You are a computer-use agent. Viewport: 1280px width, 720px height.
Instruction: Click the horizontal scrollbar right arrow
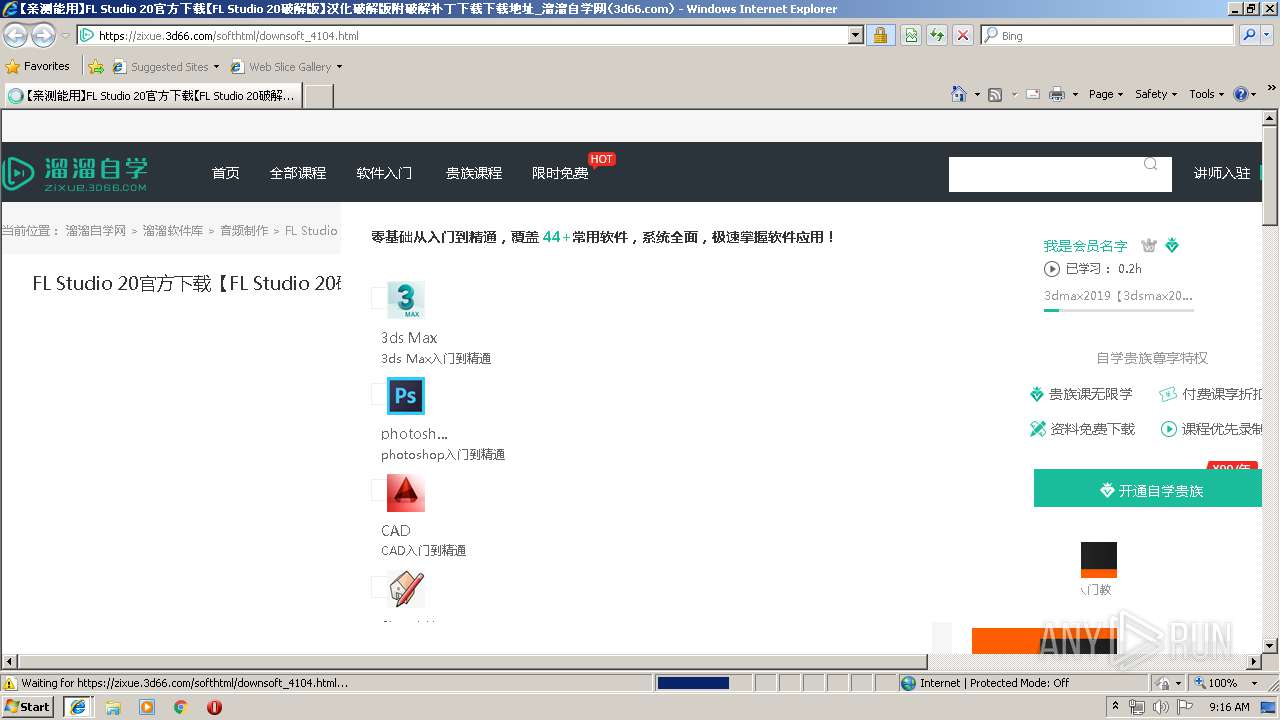tap(1254, 662)
